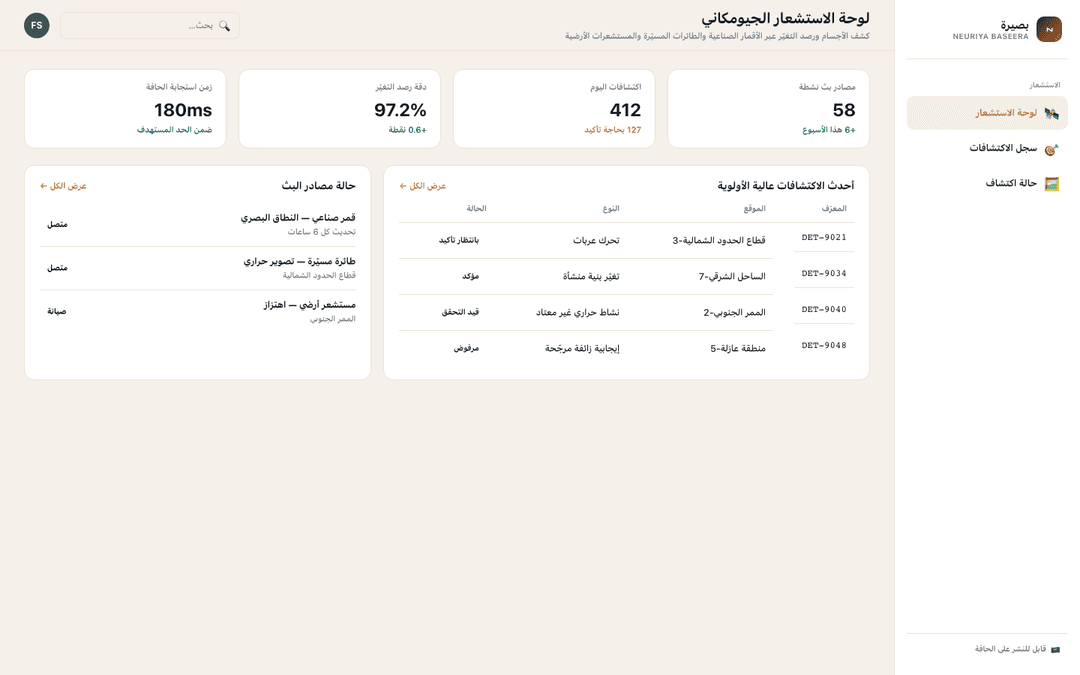This screenshot has width=1080, height=675.
Task: Click the type إيجابية زائفة مرجّحة
Action: click(x=582, y=348)
